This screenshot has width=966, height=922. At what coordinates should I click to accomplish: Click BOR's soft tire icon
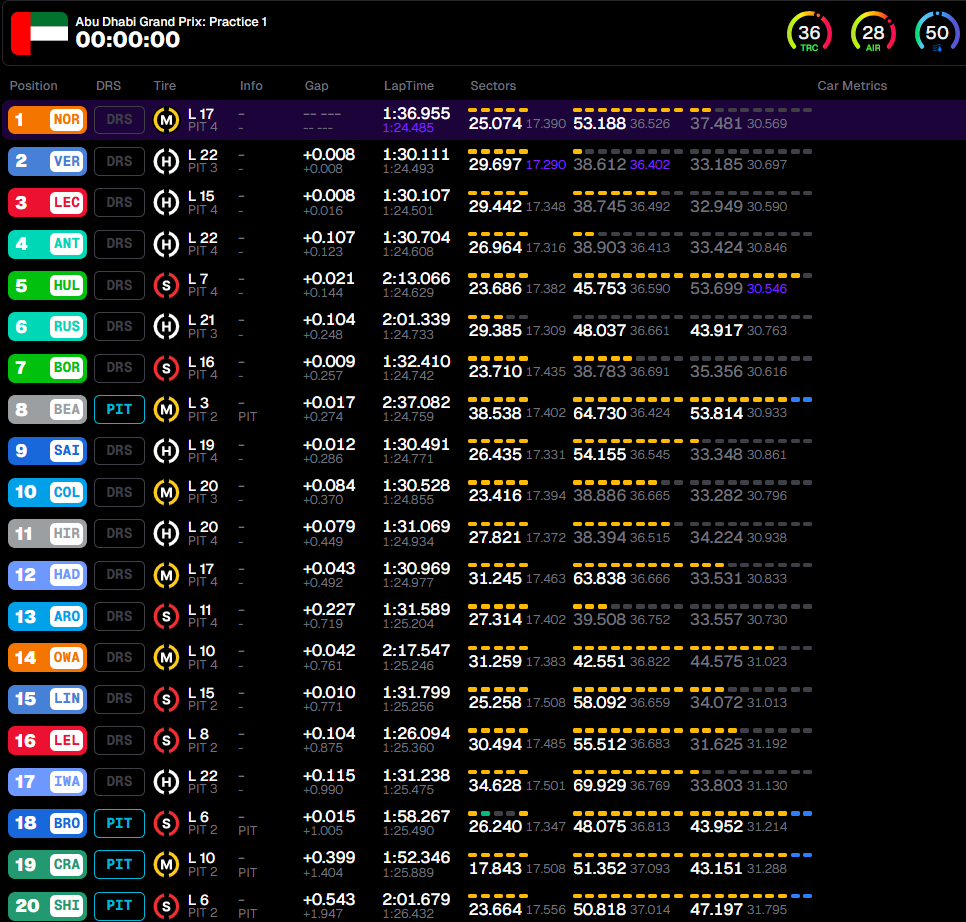click(166, 368)
